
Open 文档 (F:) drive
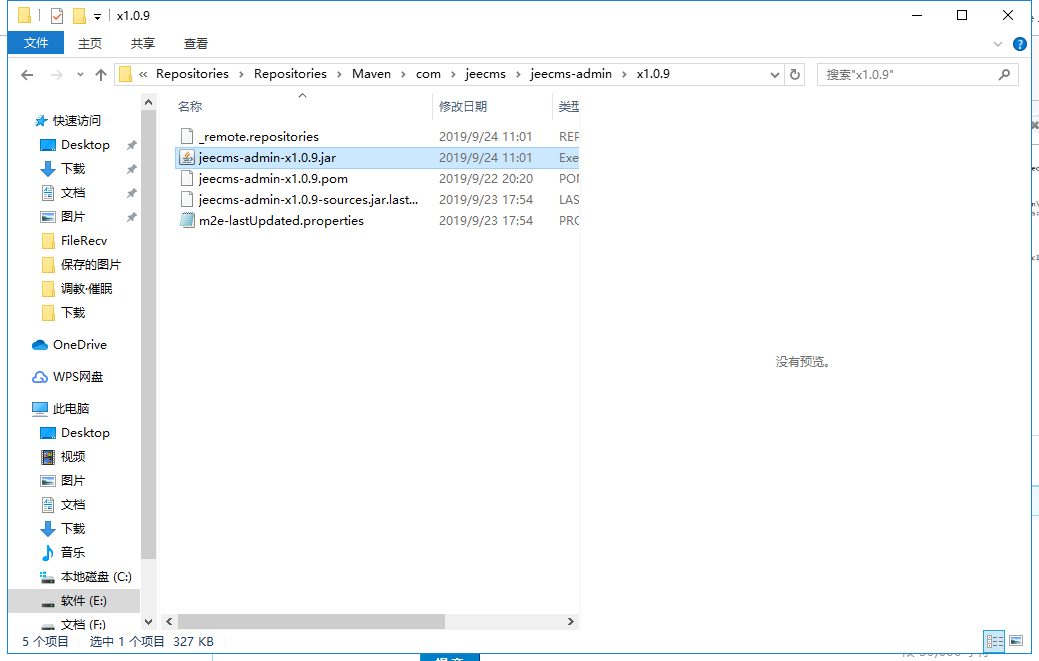[x=83, y=625]
